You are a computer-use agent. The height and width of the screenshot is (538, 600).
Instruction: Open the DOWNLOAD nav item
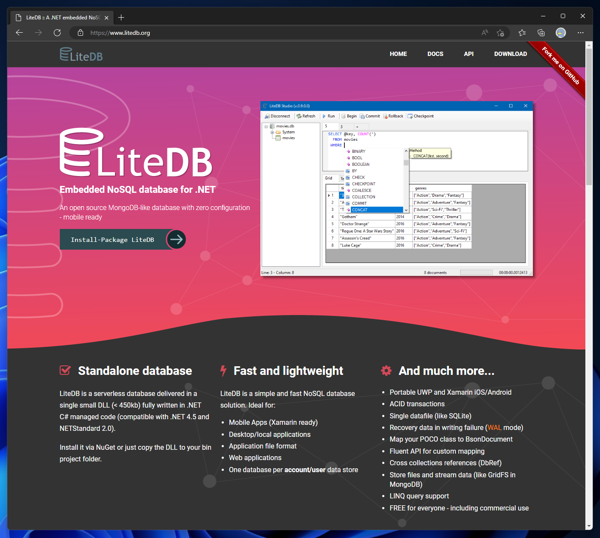[x=510, y=54]
